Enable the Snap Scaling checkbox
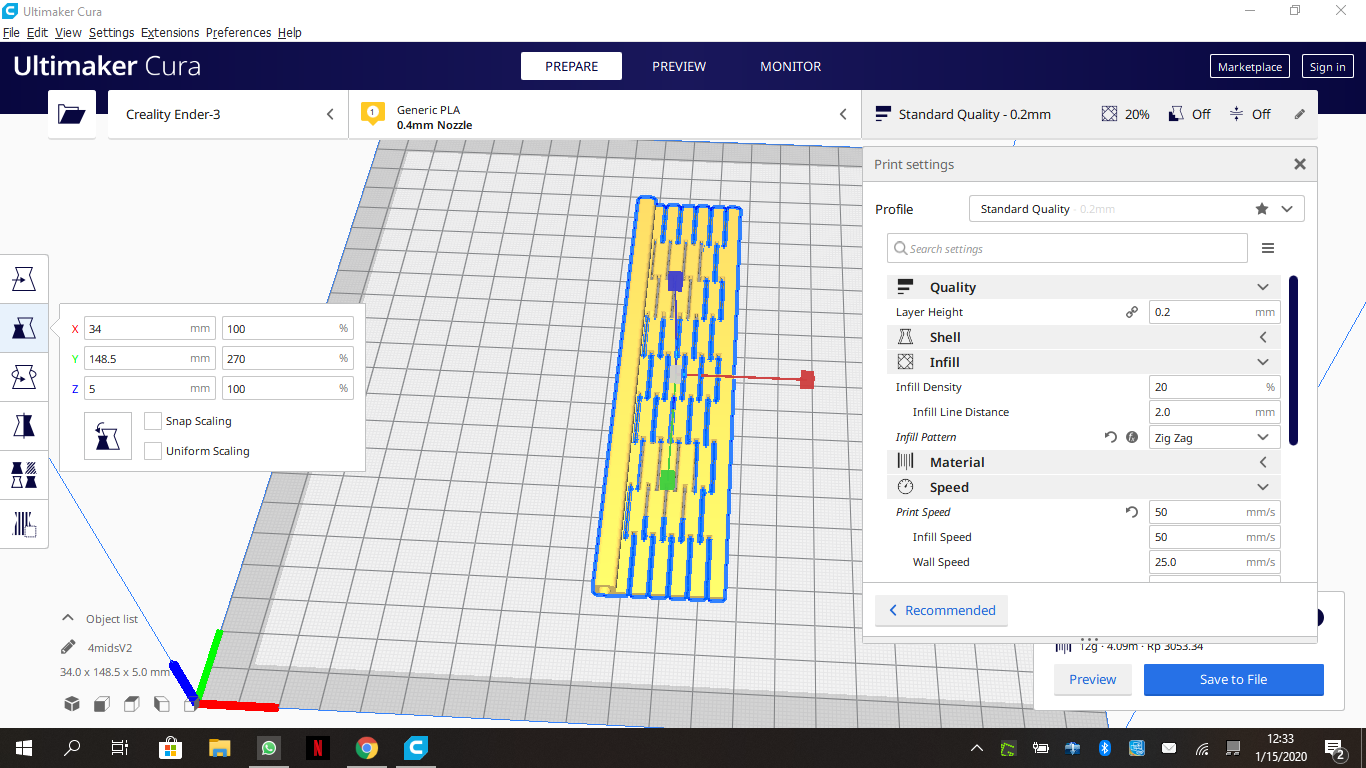The height and width of the screenshot is (768, 1366). [153, 421]
